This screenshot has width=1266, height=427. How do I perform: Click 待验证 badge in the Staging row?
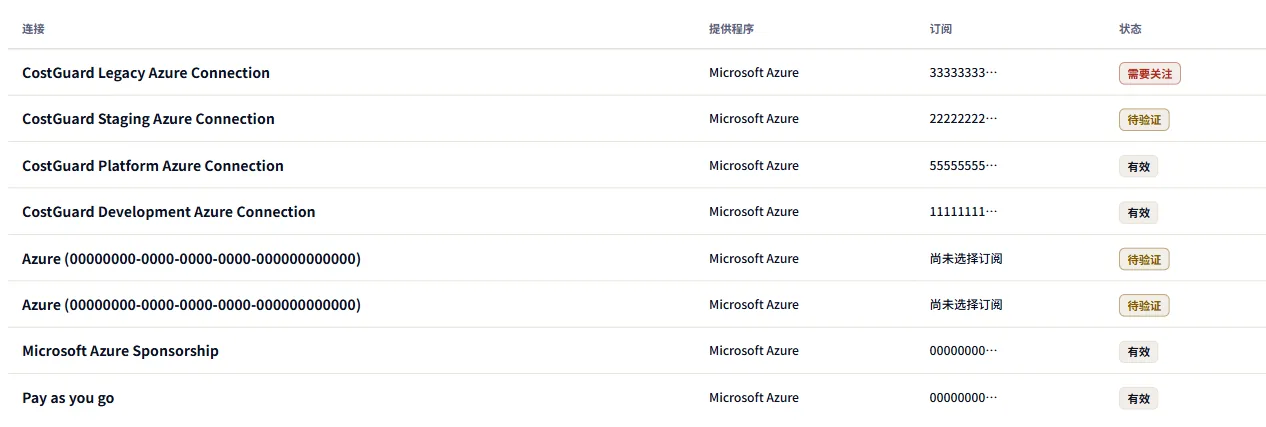(1144, 120)
